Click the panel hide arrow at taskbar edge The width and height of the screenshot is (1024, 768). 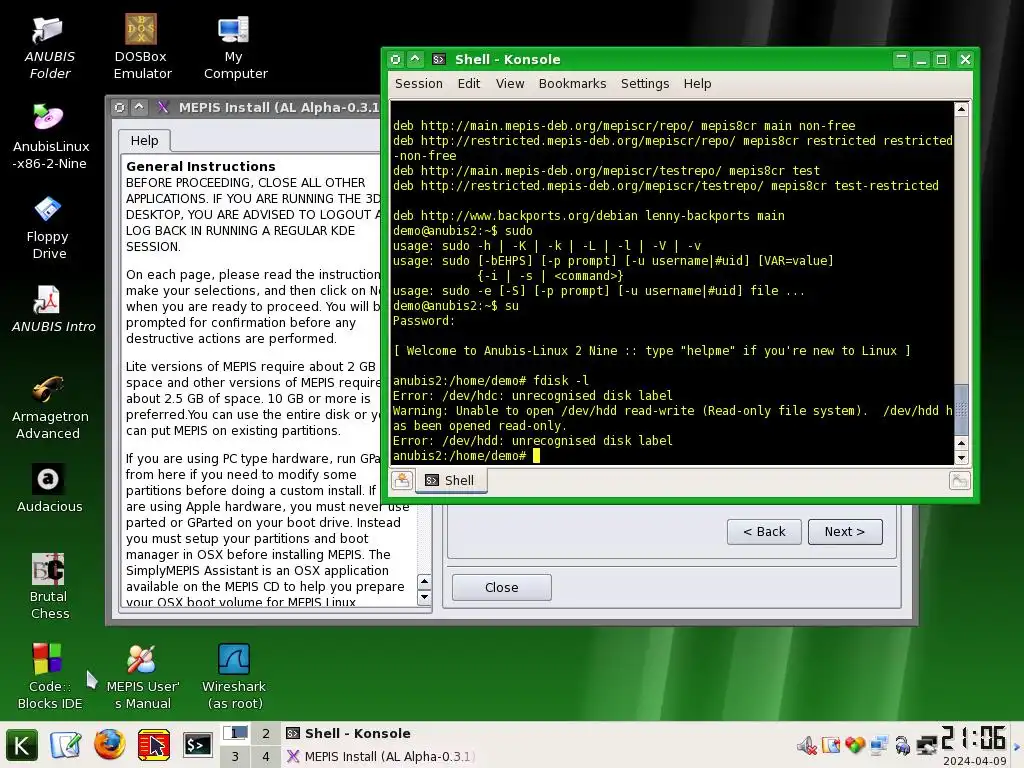click(x=1017, y=746)
